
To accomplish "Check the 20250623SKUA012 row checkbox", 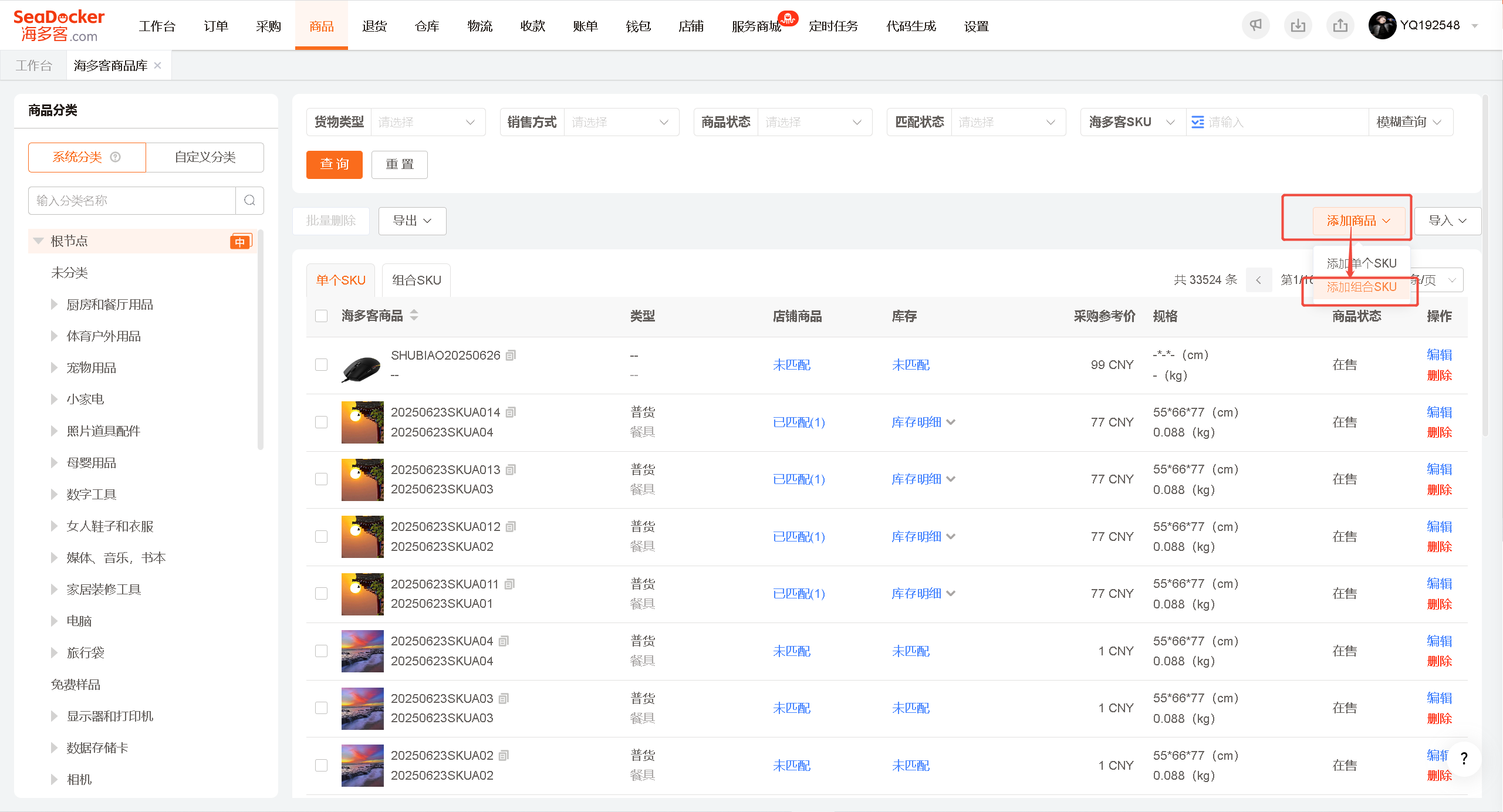I will click(321, 537).
